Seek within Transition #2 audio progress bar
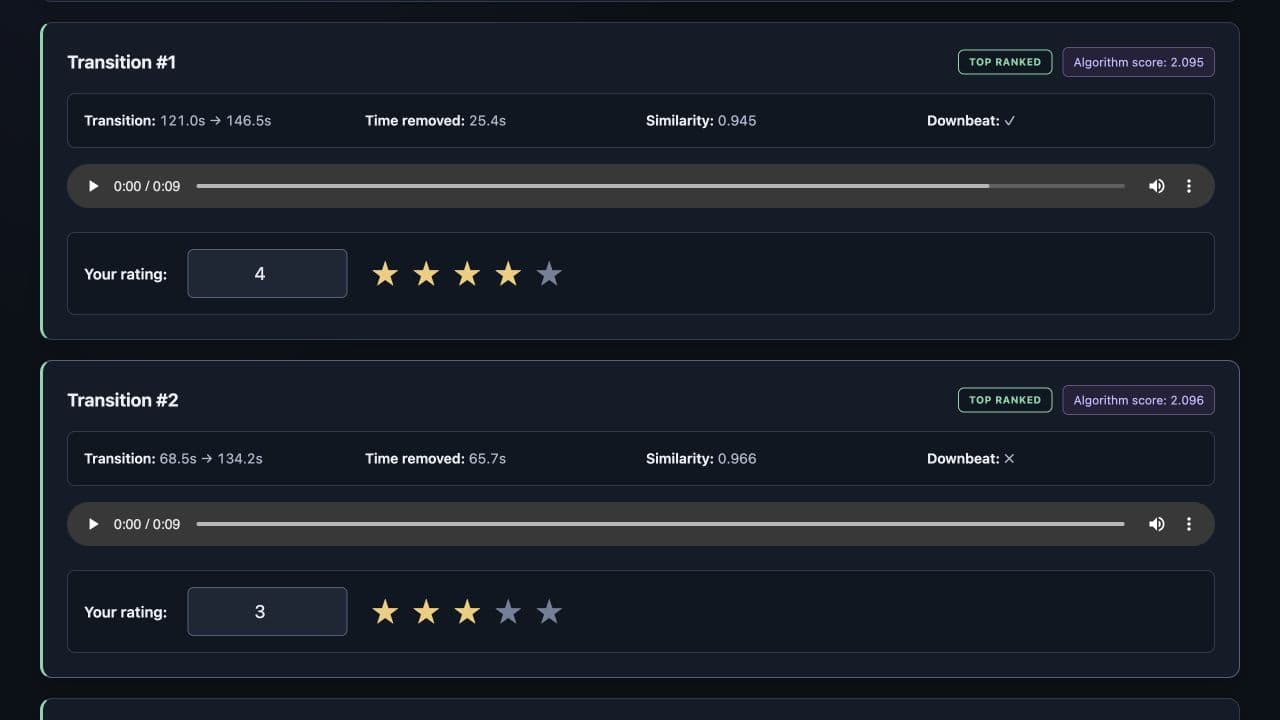 pos(661,524)
